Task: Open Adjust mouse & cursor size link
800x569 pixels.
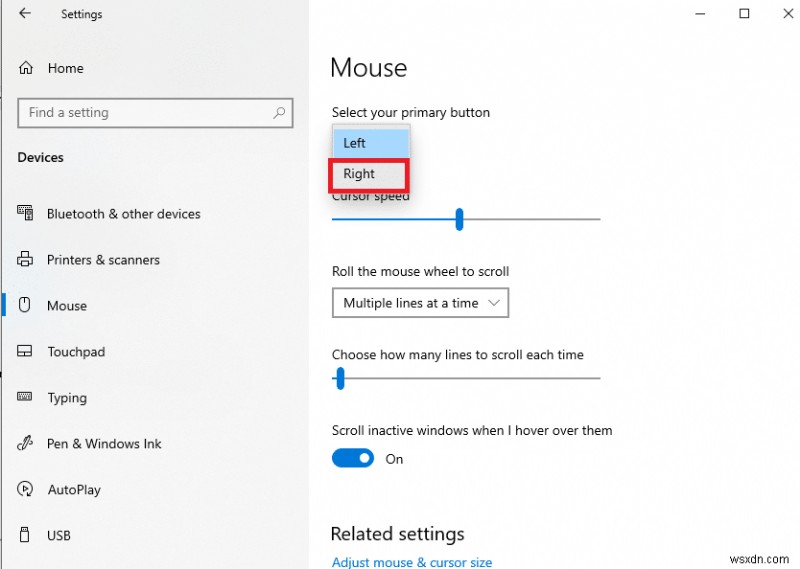Action: click(412, 562)
